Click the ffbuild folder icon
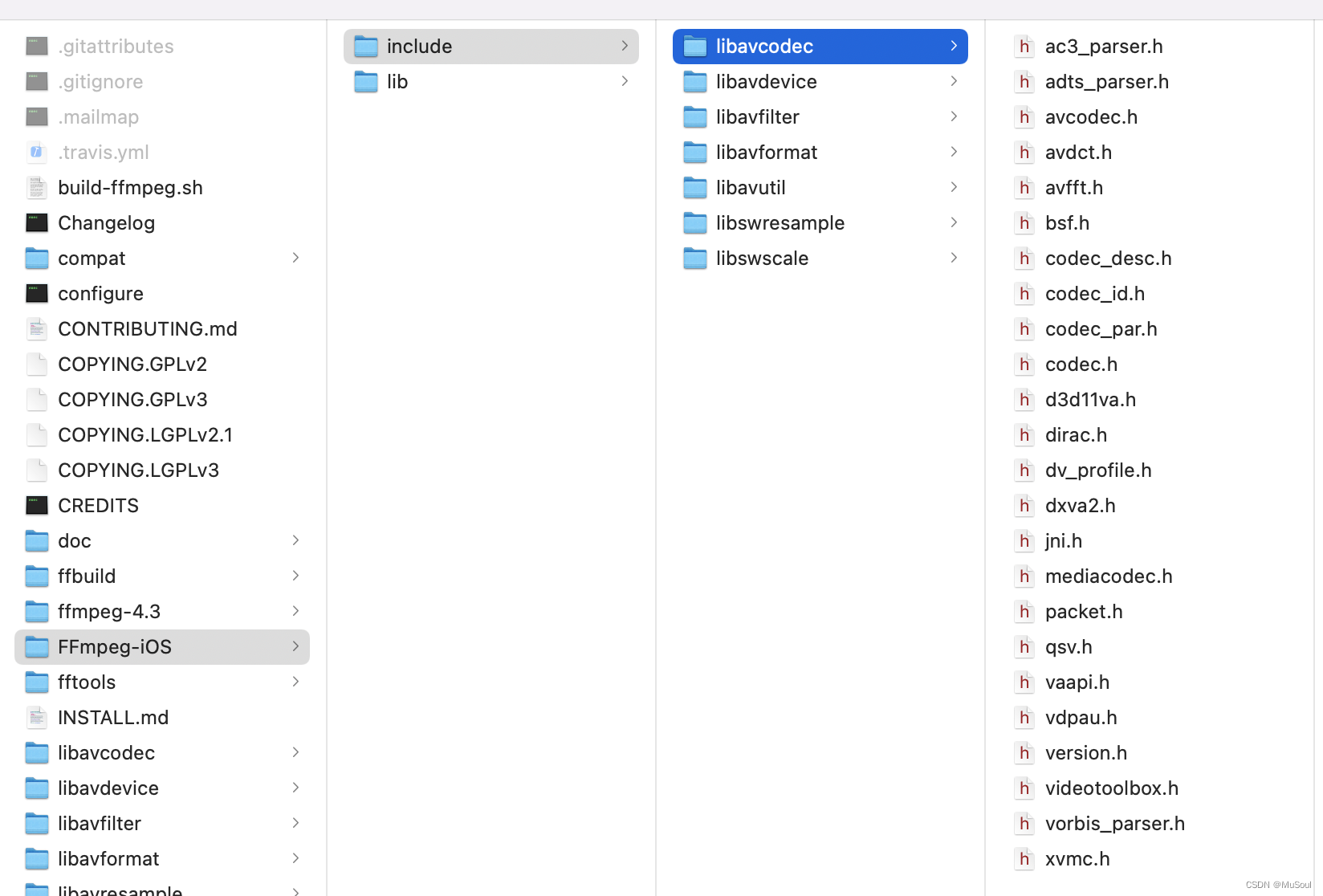 tap(37, 576)
